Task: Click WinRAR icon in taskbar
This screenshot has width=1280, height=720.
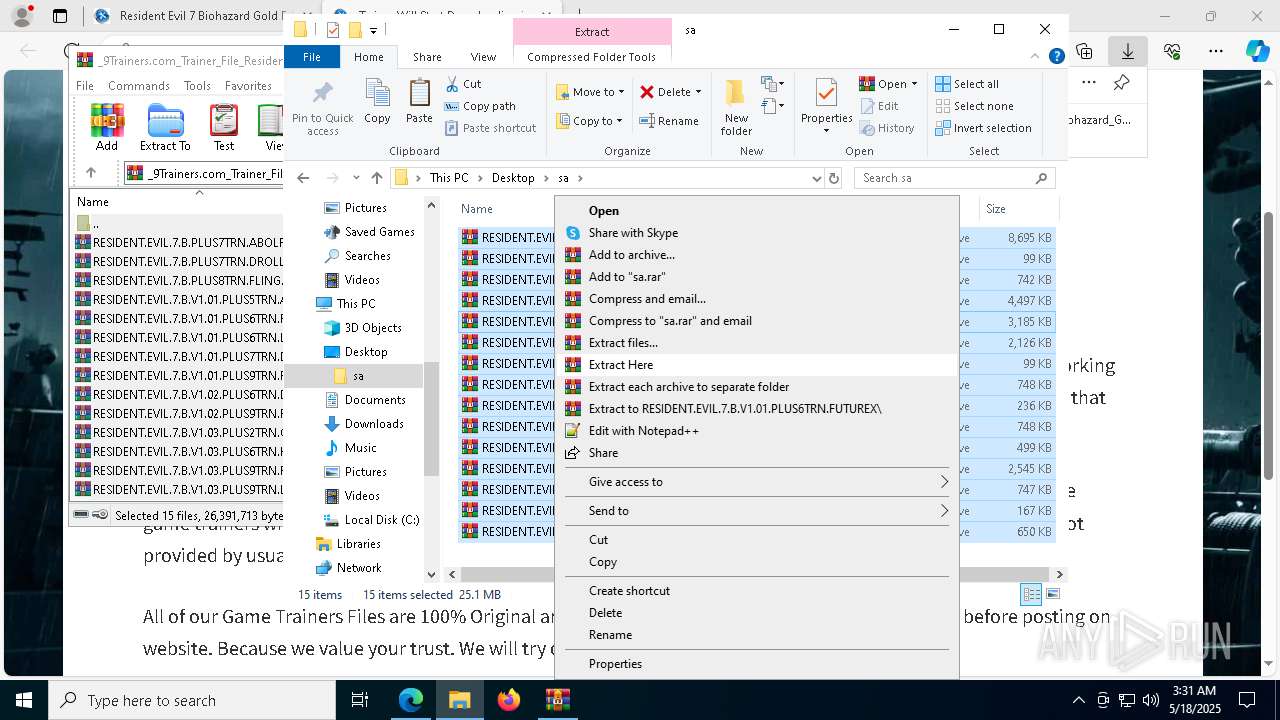Action: pos(558,700)
